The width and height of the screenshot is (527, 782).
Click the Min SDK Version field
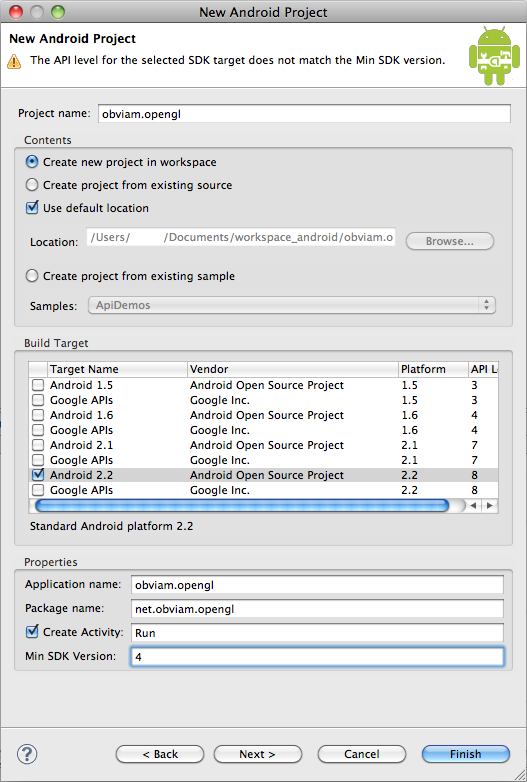(317, 656)
